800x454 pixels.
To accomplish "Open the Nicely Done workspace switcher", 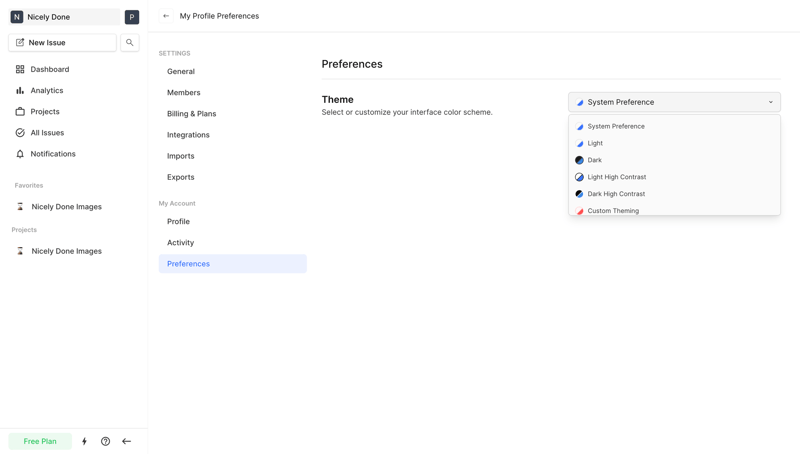I will point(64,17).
